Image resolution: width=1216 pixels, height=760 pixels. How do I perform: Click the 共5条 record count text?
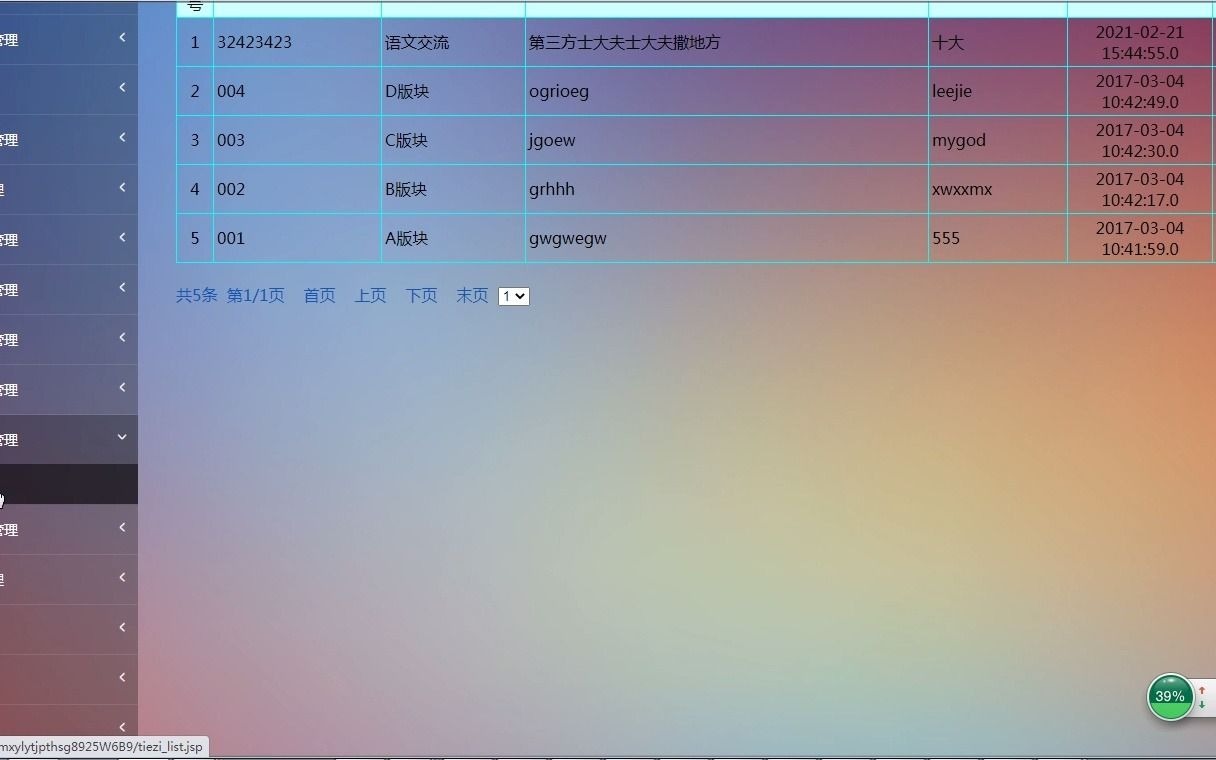pos(196,295)
